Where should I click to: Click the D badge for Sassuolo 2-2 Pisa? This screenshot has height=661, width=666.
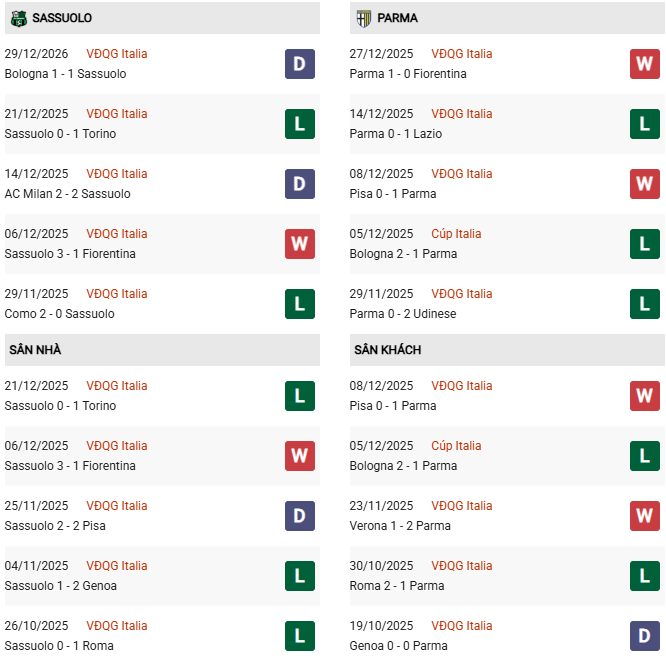coord(300,516)
